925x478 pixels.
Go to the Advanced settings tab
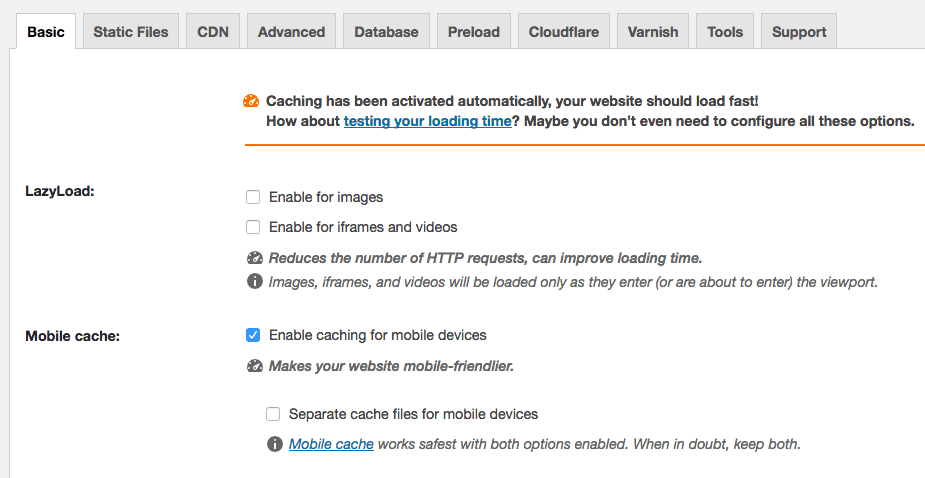(x=291, y=32)
